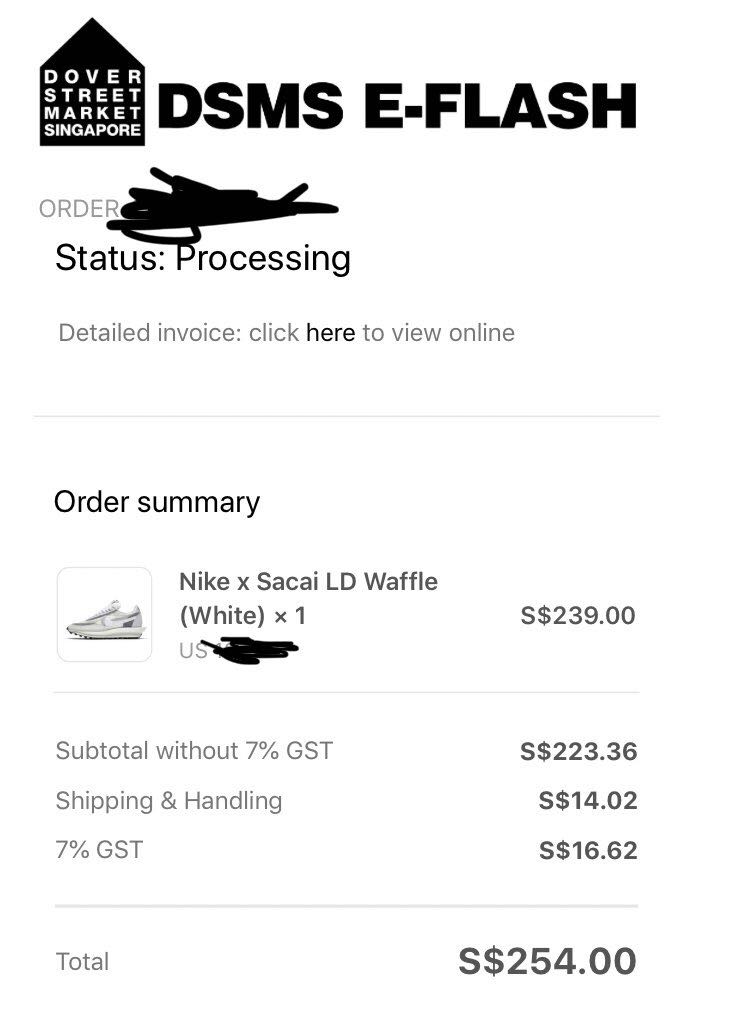
Task: Click the 'Detailed invoice: click' text
Action: click(x=179, y=333)
